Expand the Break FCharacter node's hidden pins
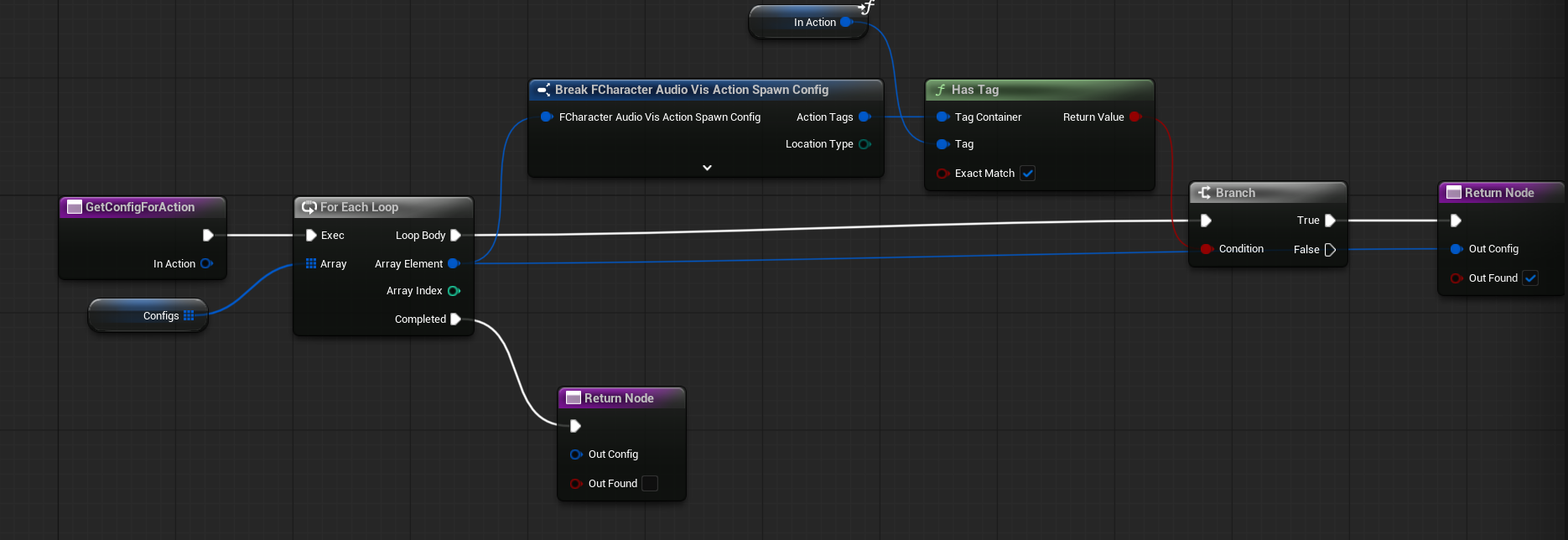Screen dimensions: 1568x540 [x=707, y=168]
